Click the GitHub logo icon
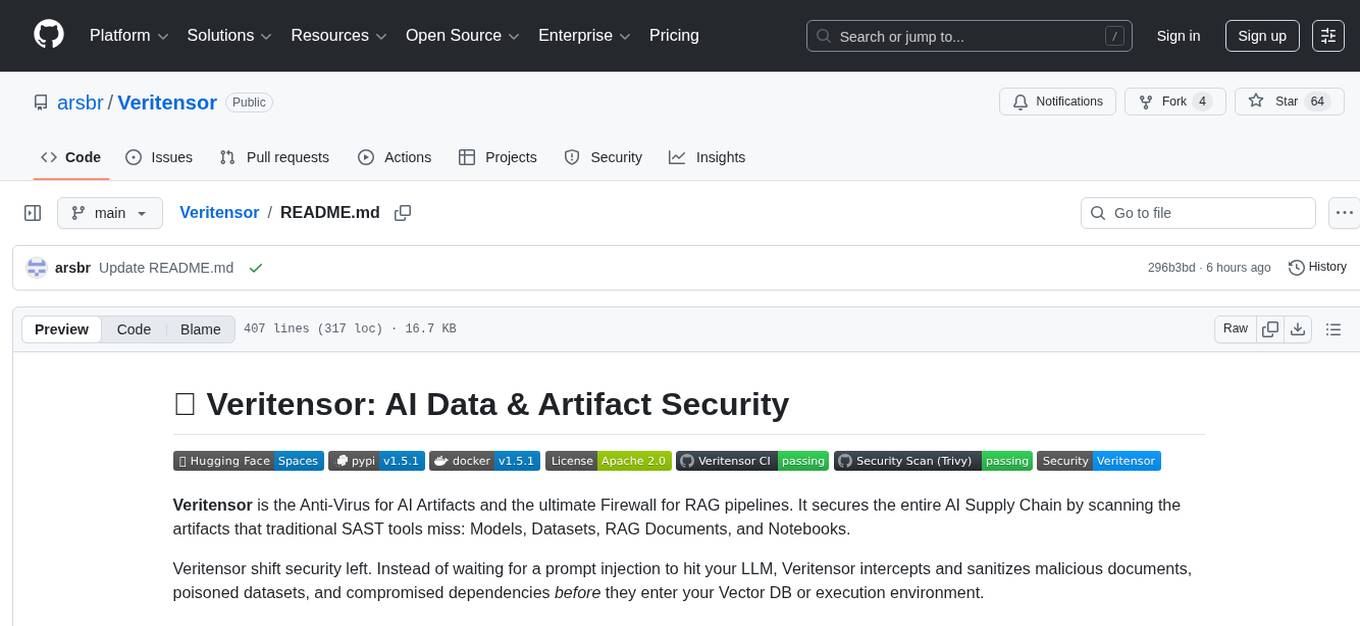1360x626 pixels. (49, 35)
